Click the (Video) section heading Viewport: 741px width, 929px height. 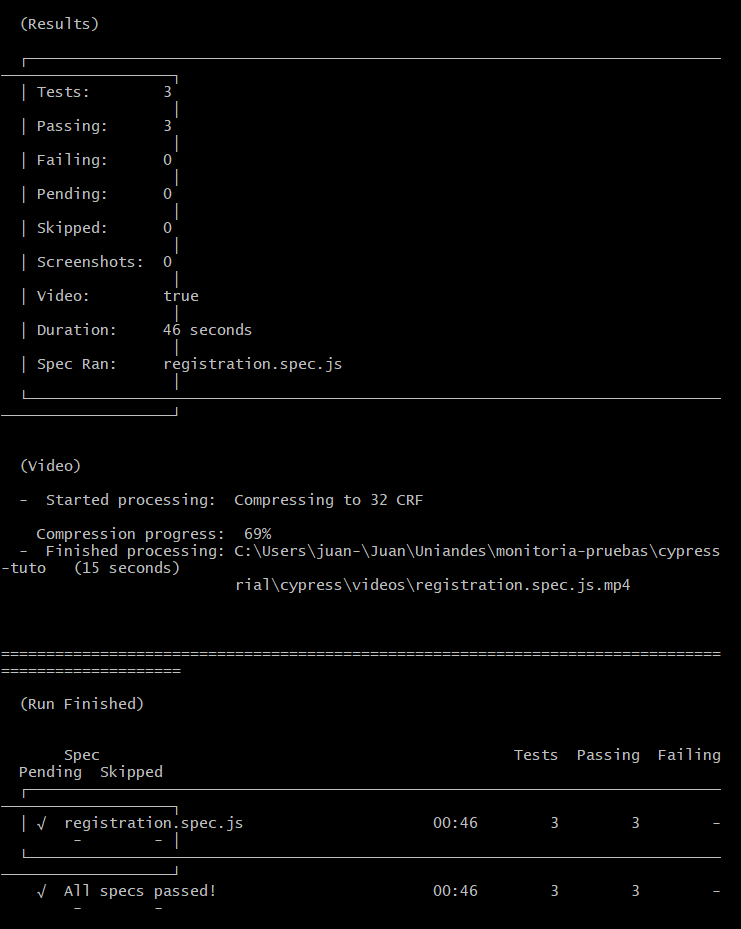point(50,466)
